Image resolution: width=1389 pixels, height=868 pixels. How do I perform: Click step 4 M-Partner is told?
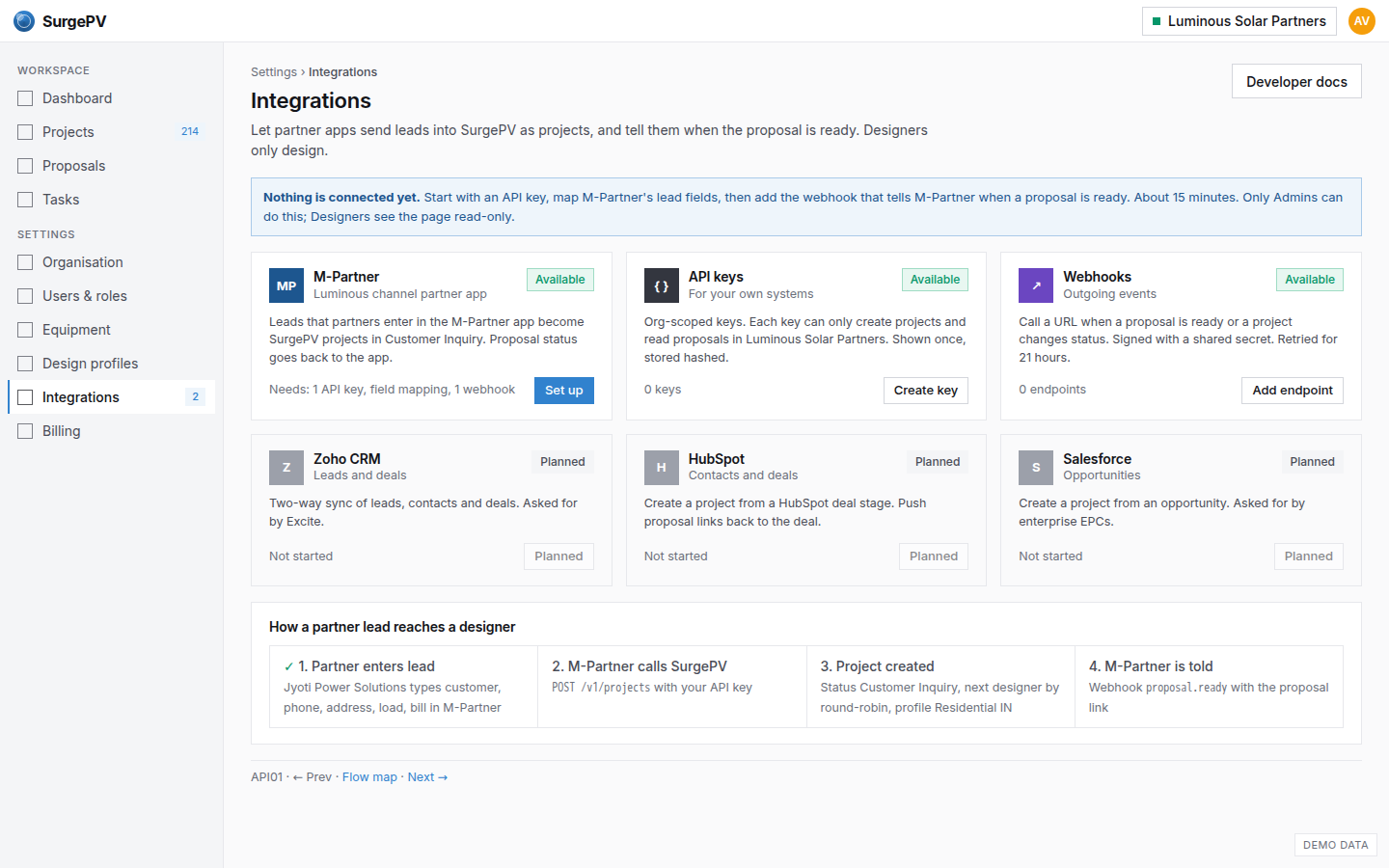click(x=1209, y=687)
